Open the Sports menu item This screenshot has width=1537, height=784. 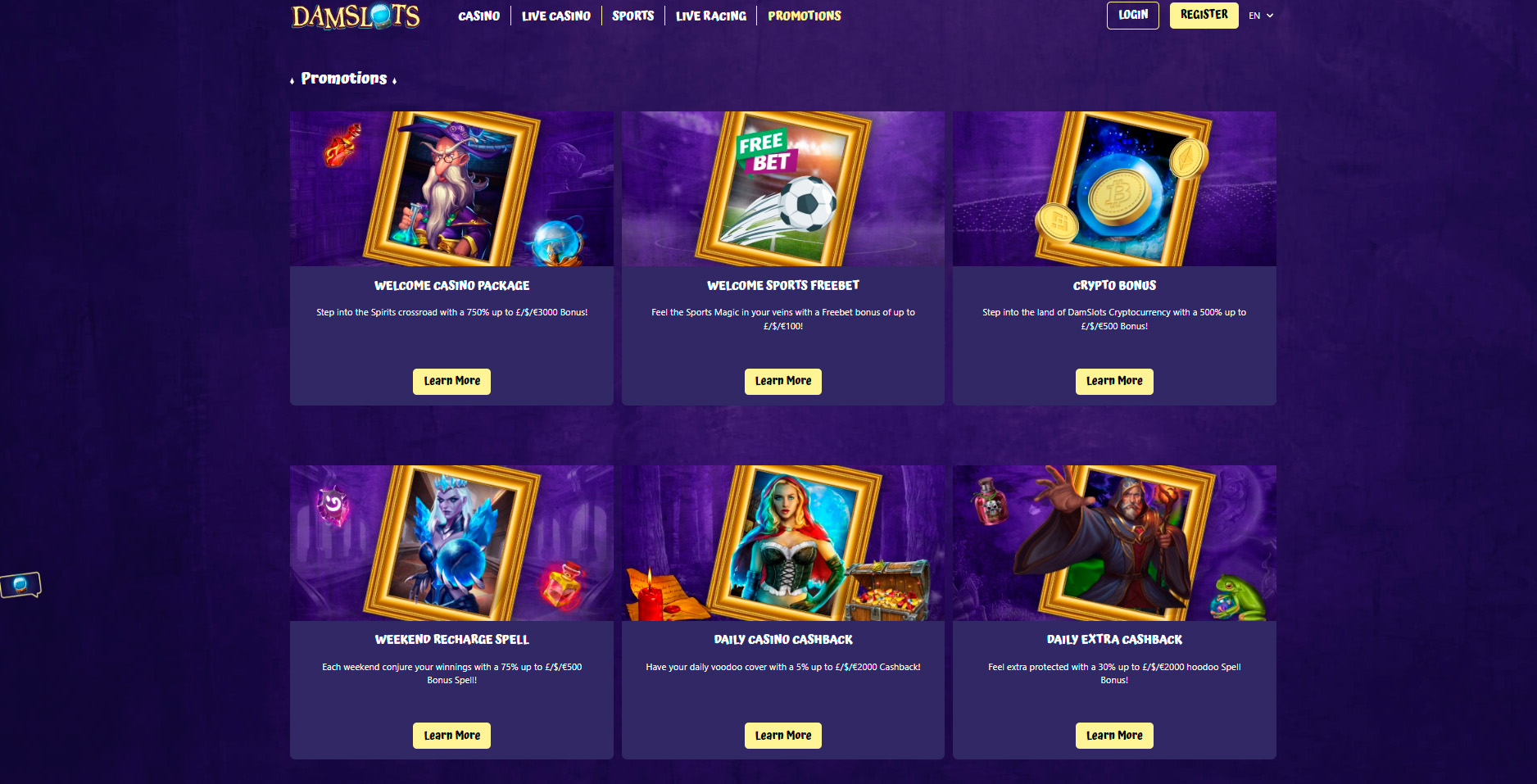pyautogui.click(x=632, y=16)
